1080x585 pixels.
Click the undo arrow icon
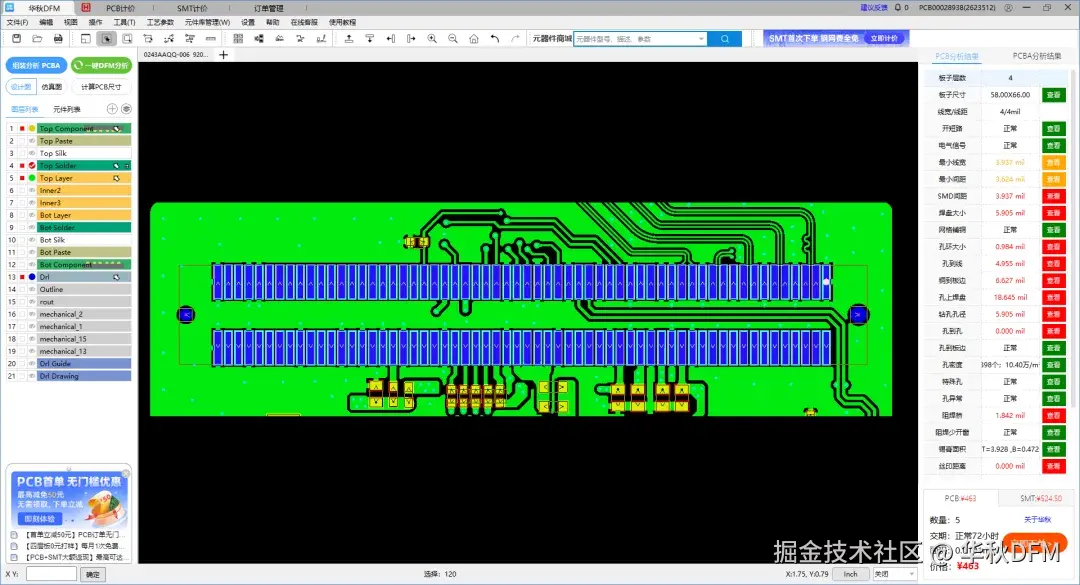pos(495,39)
